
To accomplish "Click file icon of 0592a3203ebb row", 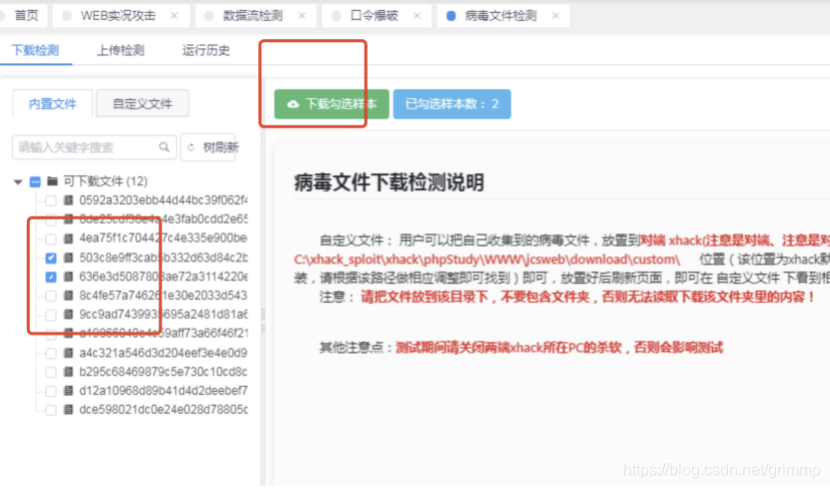I will 68,200.
